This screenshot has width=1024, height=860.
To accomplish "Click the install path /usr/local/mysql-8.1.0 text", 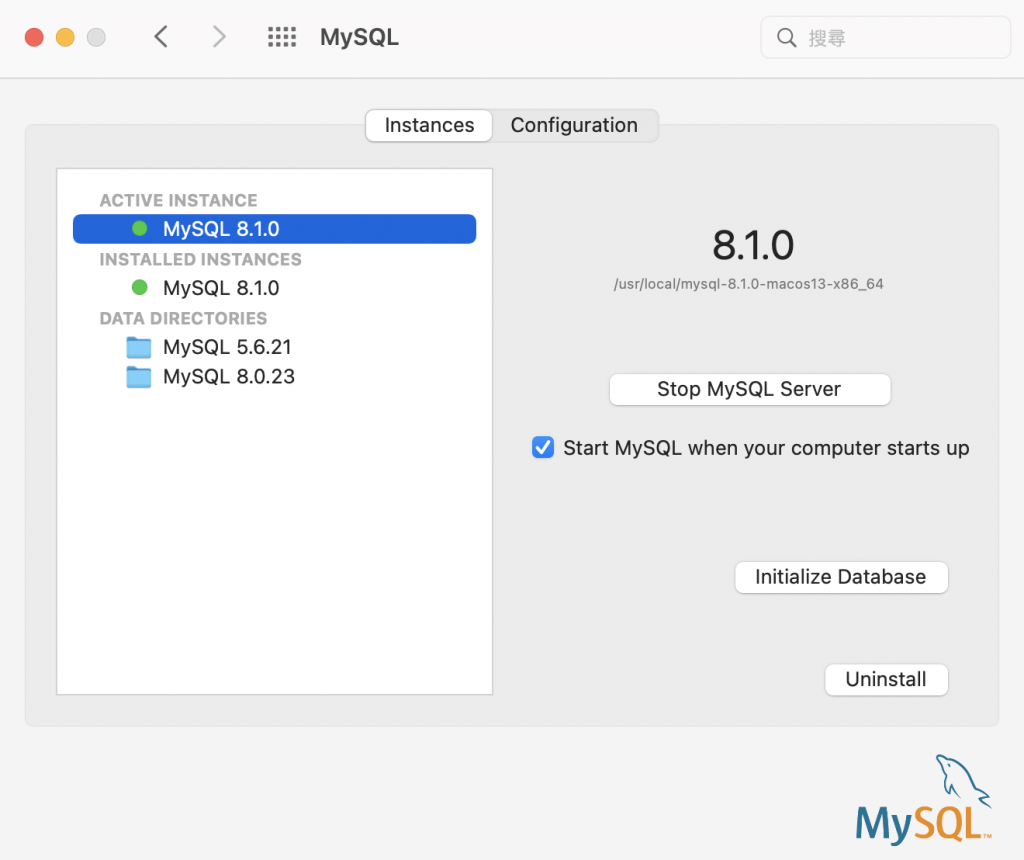I will point(748,284).
